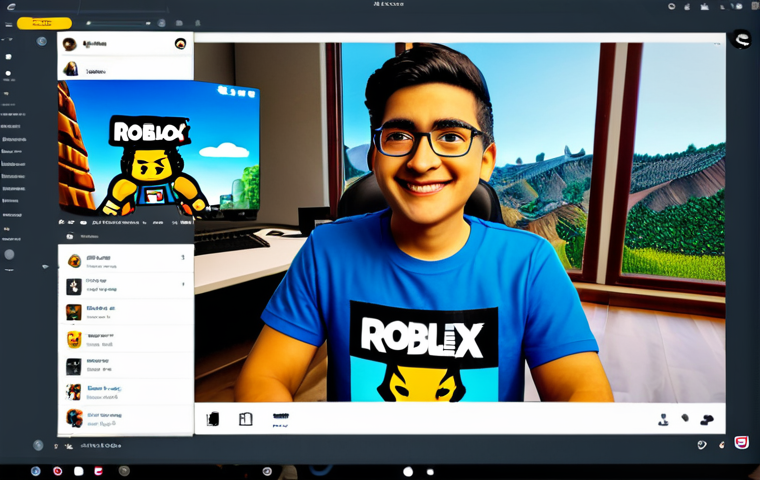Click the person icon in the video toolbar

(663, 420)
